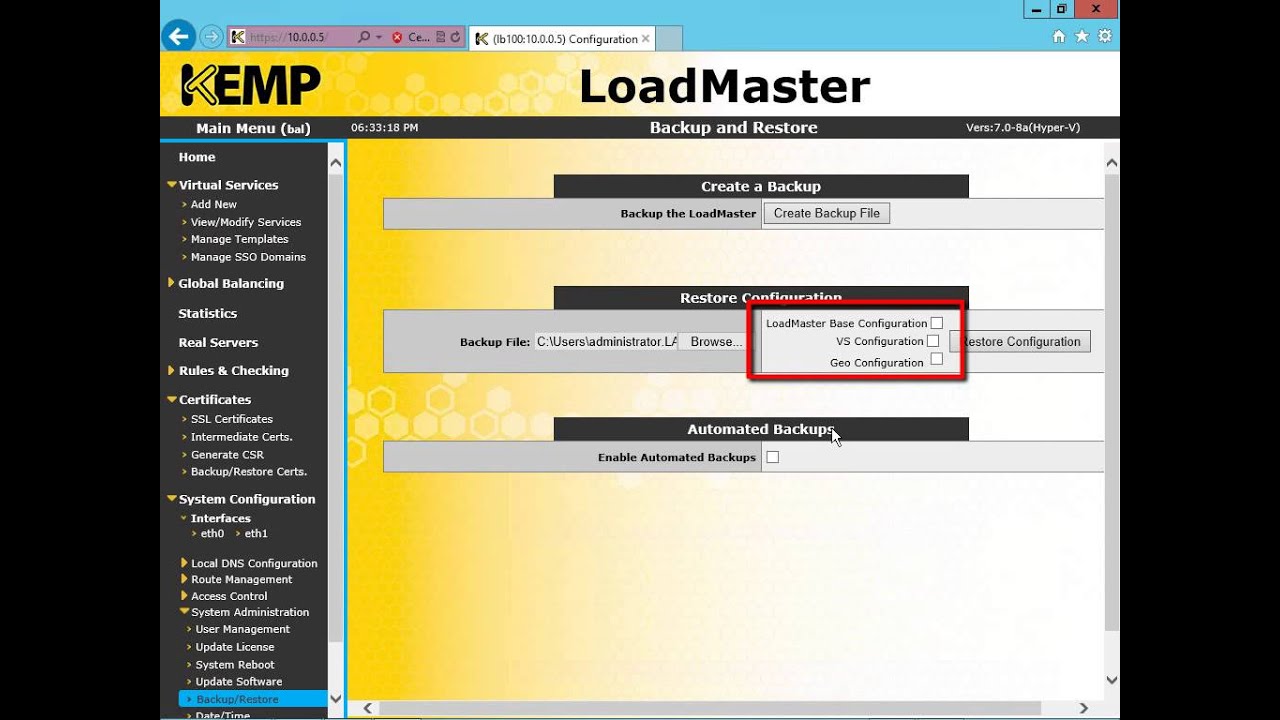The image size is (1280, 720).
Task: Open User Management link
Action: coord(243,629)
